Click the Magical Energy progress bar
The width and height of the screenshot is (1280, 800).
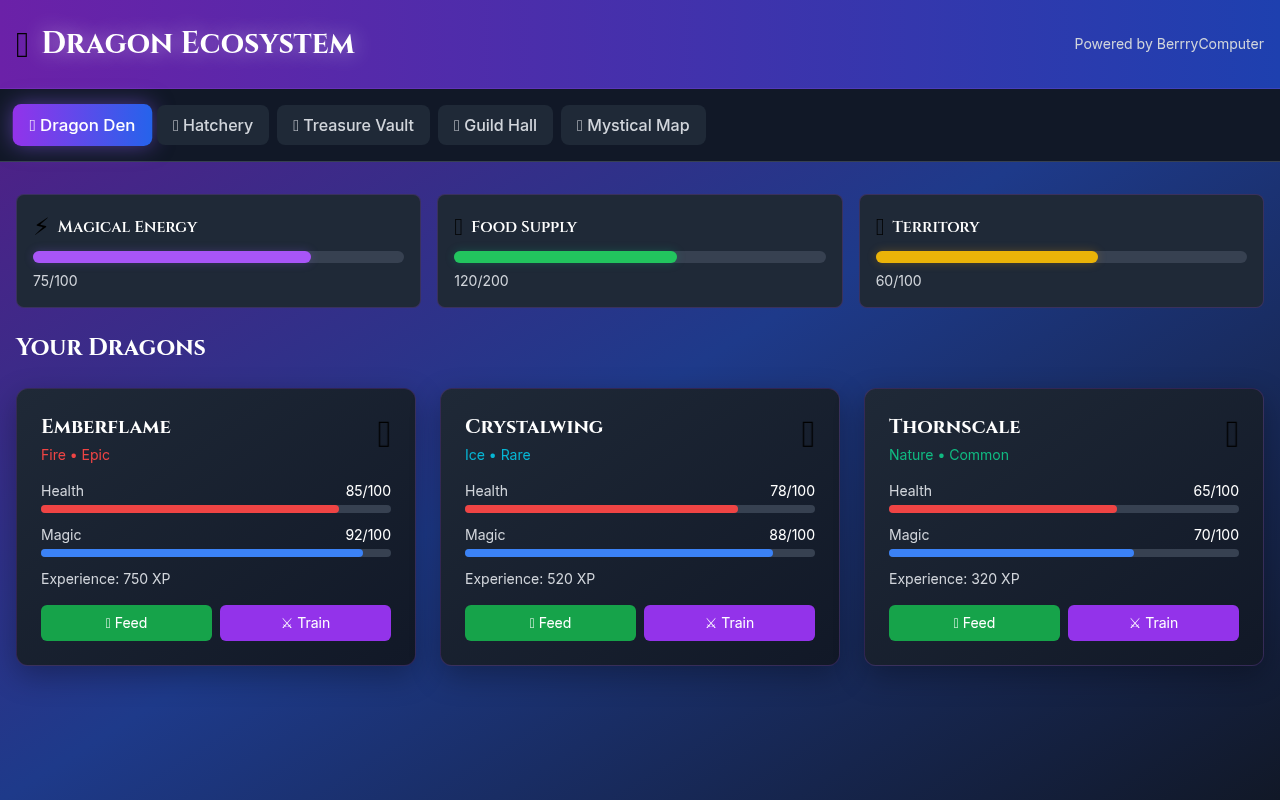click(218, 257)
